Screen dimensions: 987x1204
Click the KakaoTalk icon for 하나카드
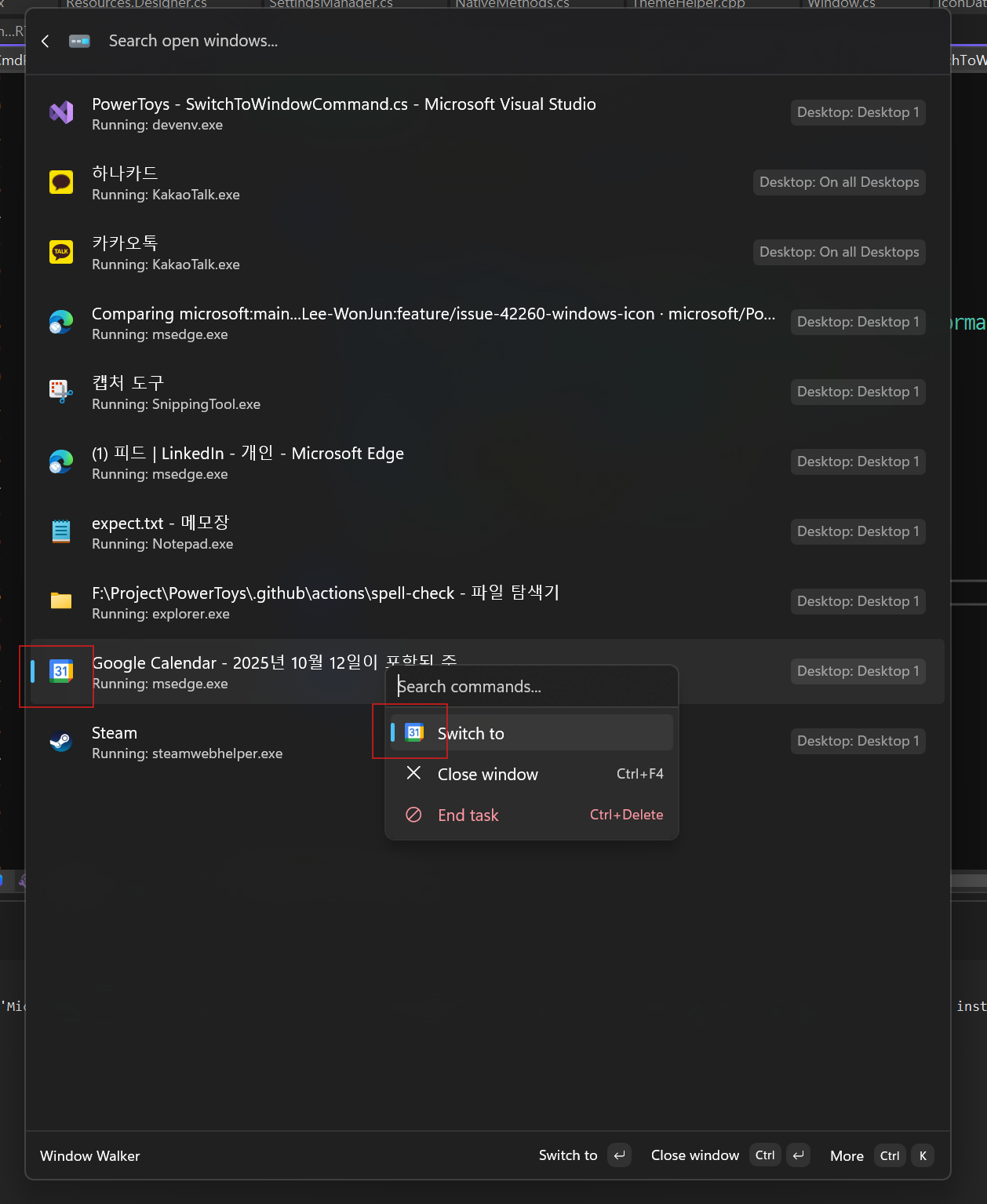pyautogui.click(x=61, y=183)
